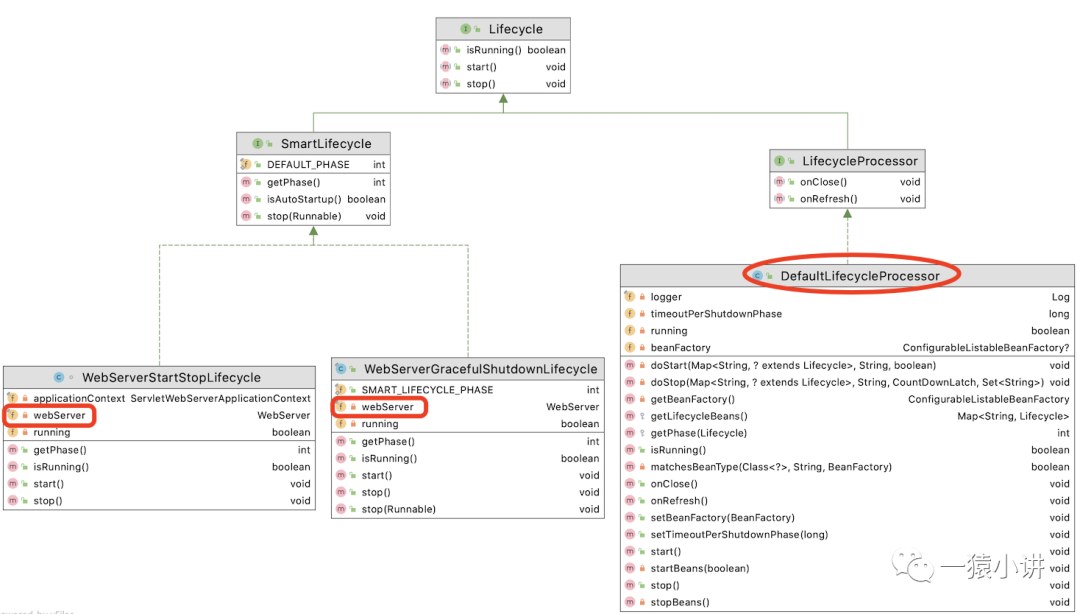Select the doStop method row
Screen dimensions: 1080x614
pos(847,382)
